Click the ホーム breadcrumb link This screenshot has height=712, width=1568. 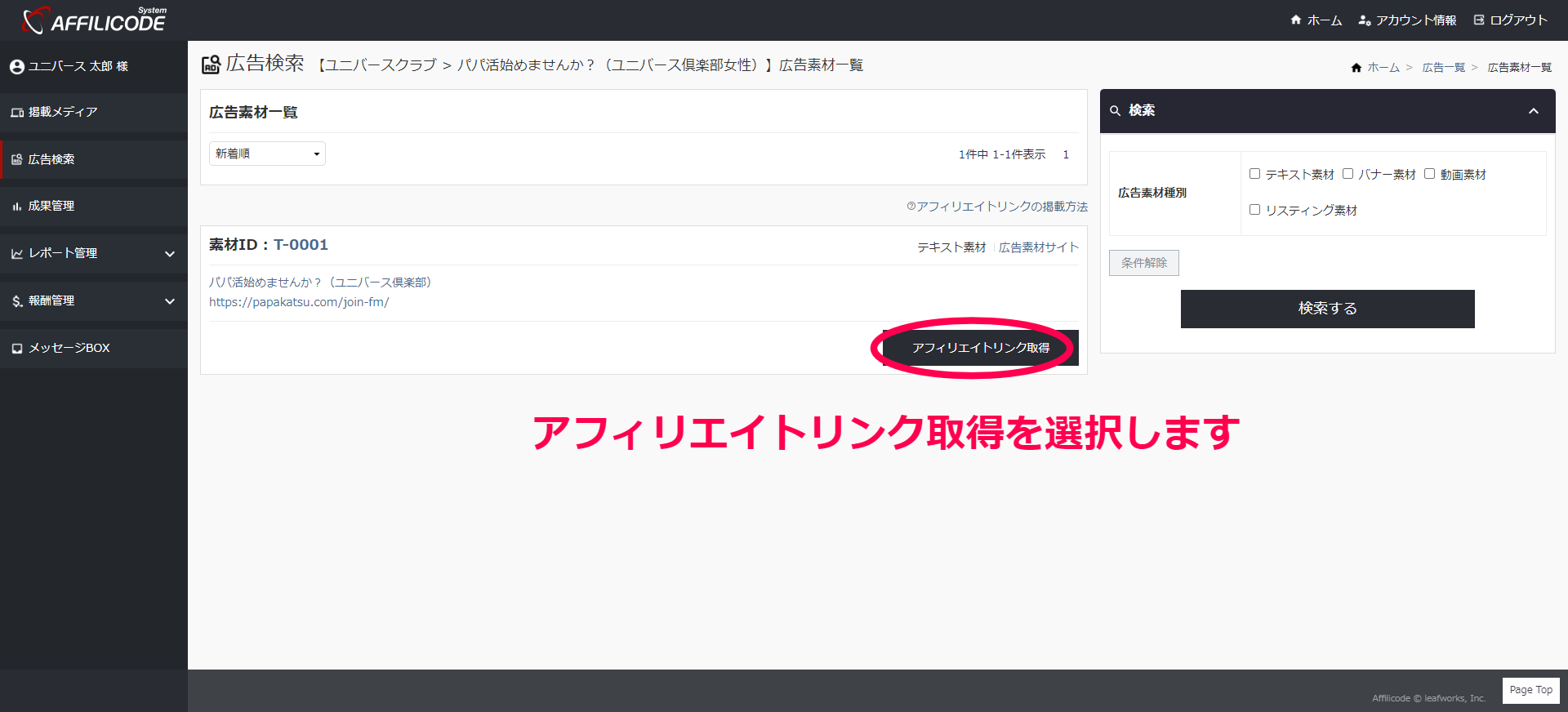click(1383, 68)
